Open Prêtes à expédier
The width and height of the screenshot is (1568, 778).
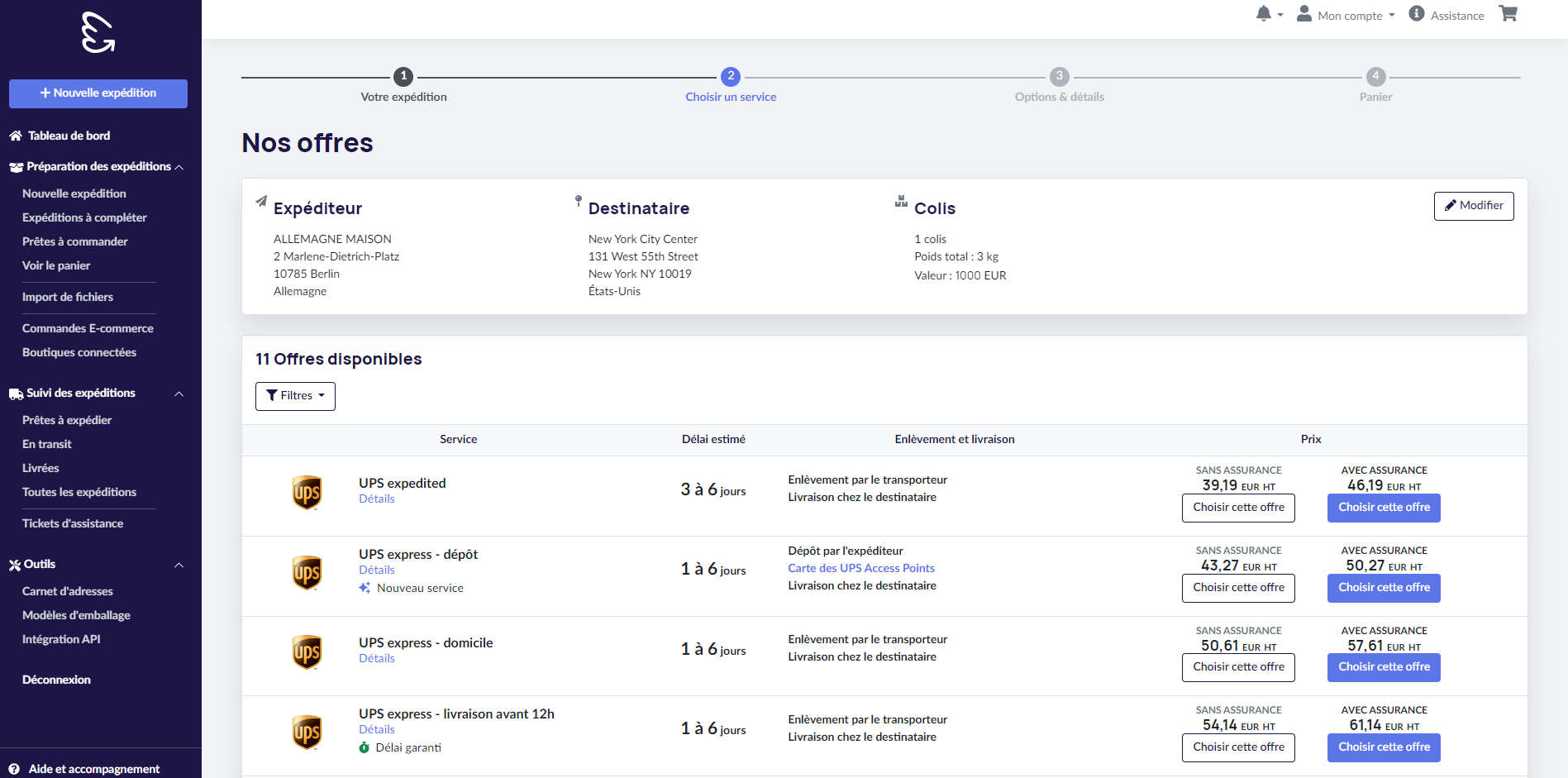[67, 420]
